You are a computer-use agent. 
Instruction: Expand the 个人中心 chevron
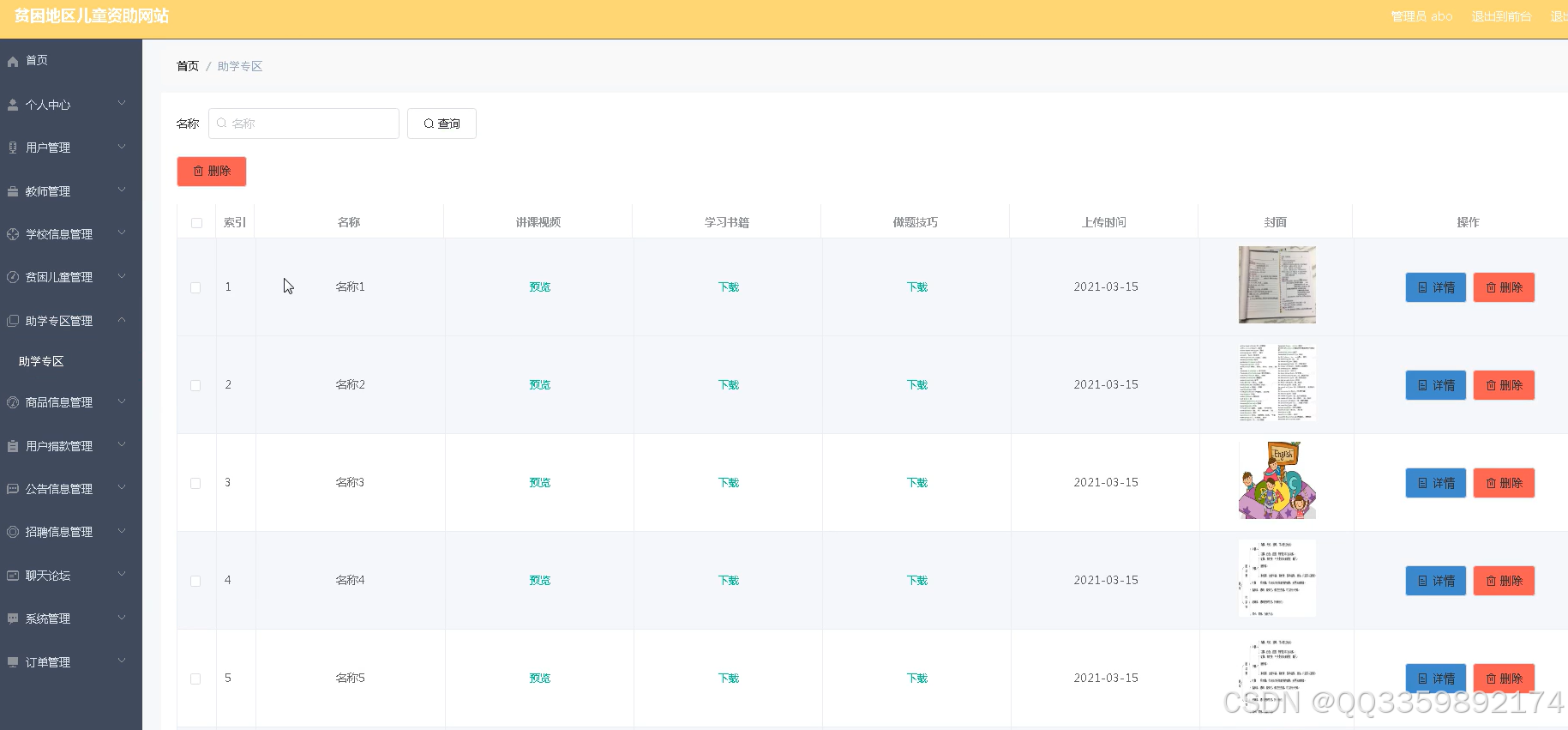122,104
